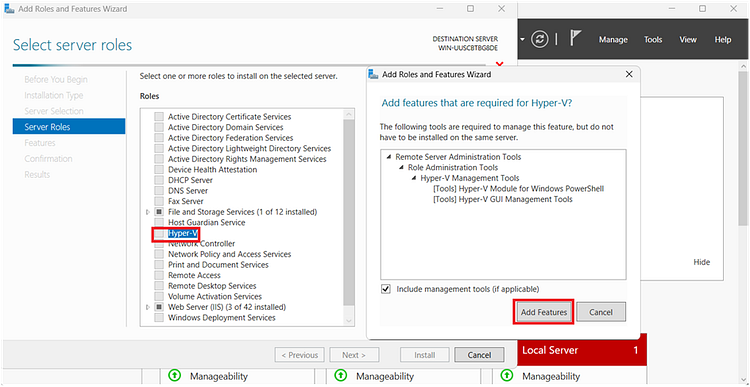Open the Help menu in Server Manager
The image size is (750, 387).
click(x=723, y=40)
